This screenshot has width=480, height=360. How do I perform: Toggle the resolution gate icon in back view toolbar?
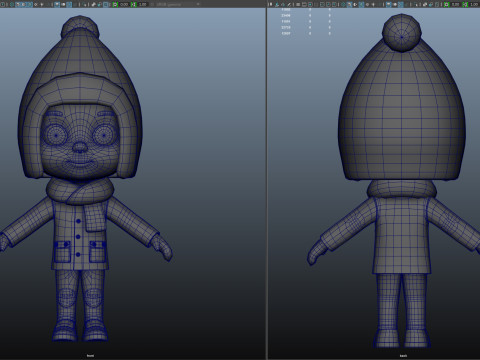310,5
